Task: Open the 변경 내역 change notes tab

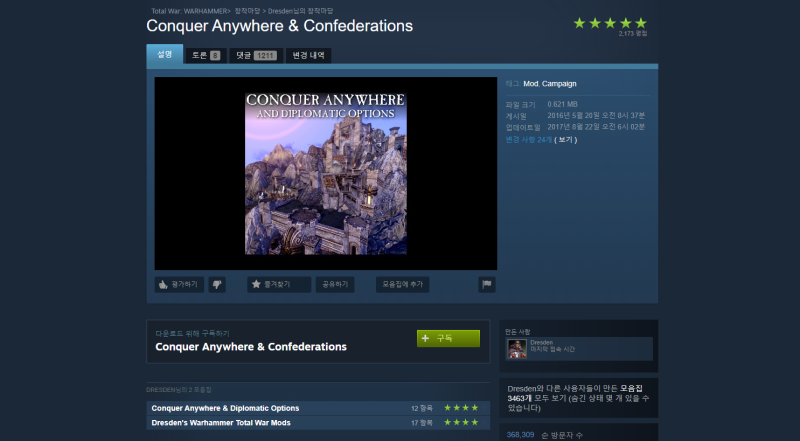Action: pyautogui.click(x=309, y=56)
